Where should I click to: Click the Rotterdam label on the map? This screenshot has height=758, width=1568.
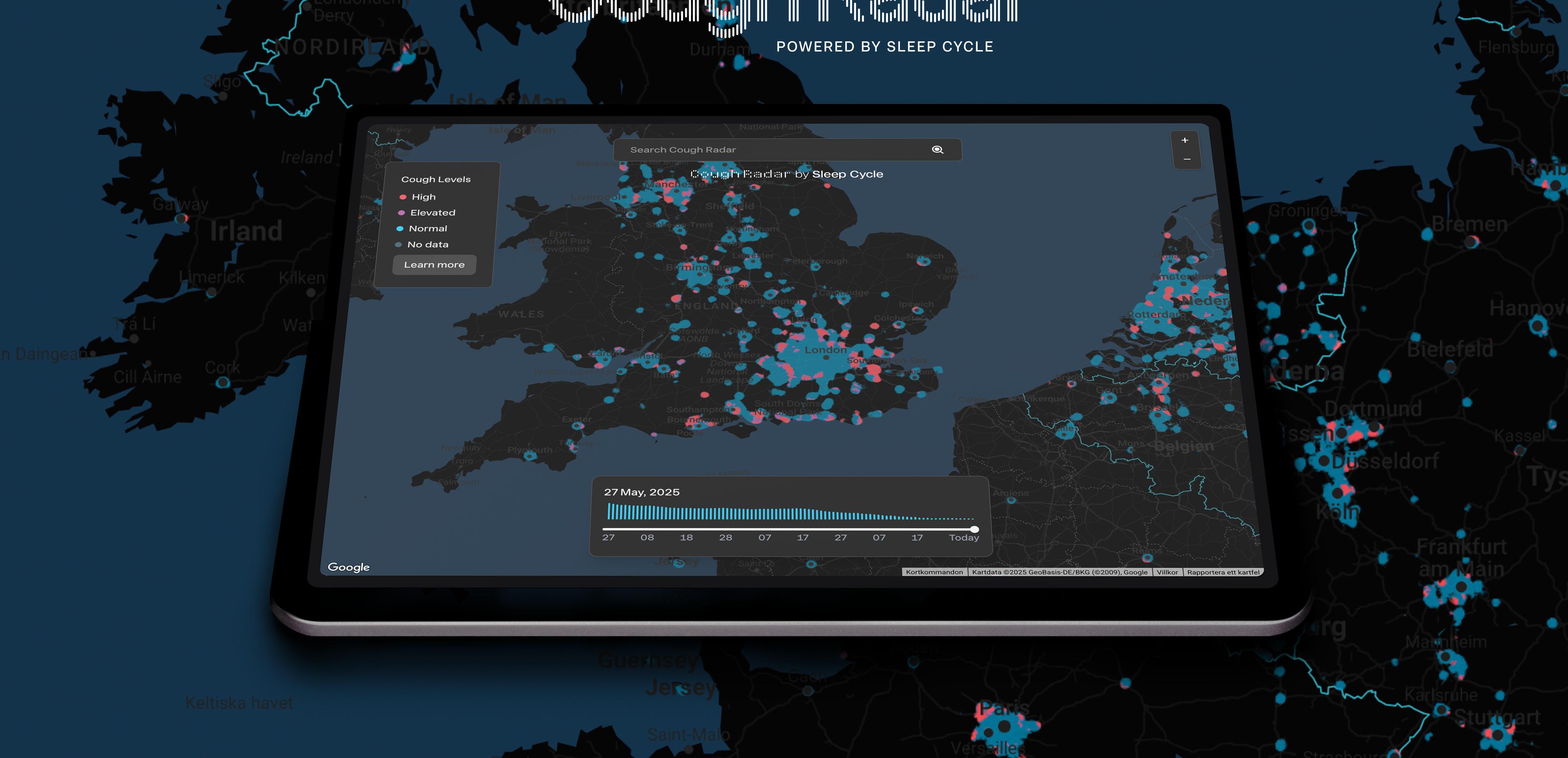(x=1157, y=315)
